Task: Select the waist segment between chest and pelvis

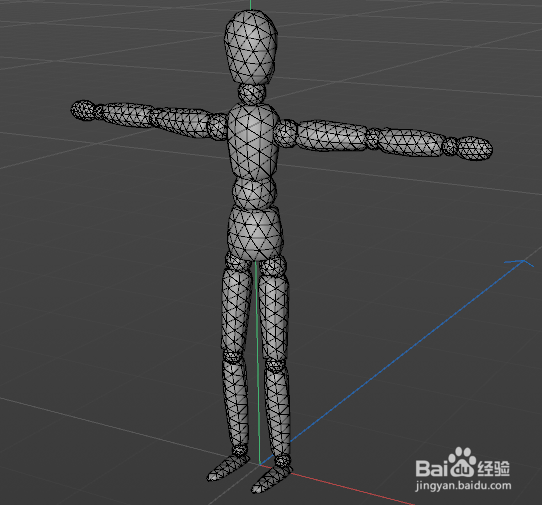Action: click(254, 193)
